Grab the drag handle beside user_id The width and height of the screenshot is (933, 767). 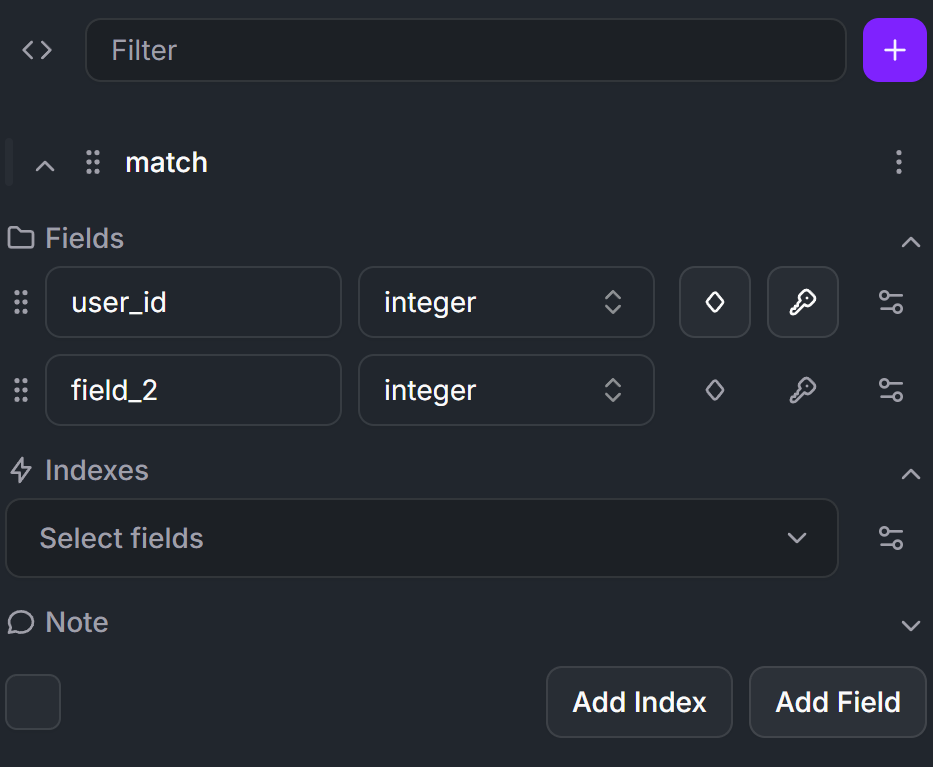[x=21, y=302]
